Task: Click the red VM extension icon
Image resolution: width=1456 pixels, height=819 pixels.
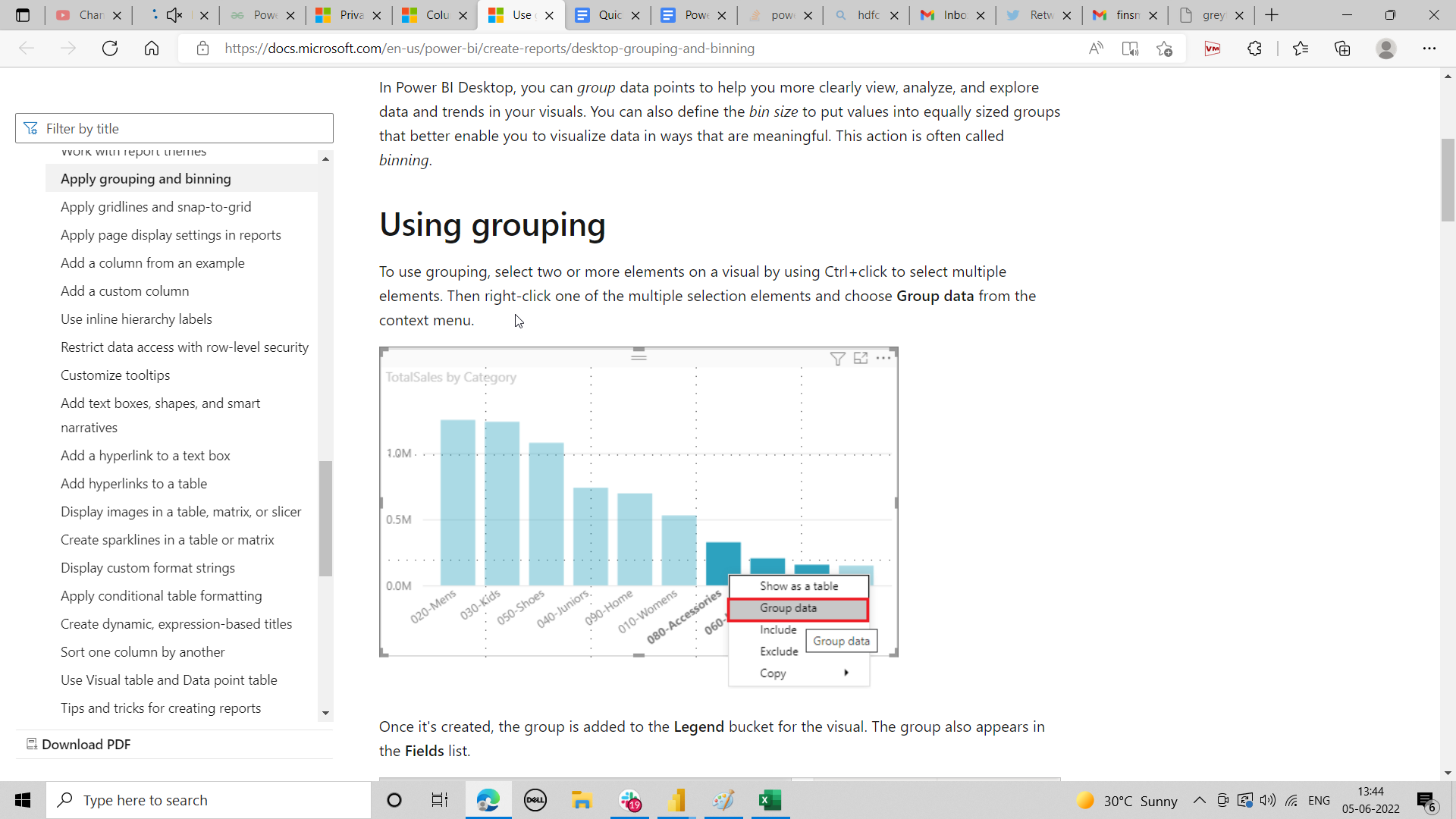Action: tap(1213, 49)
